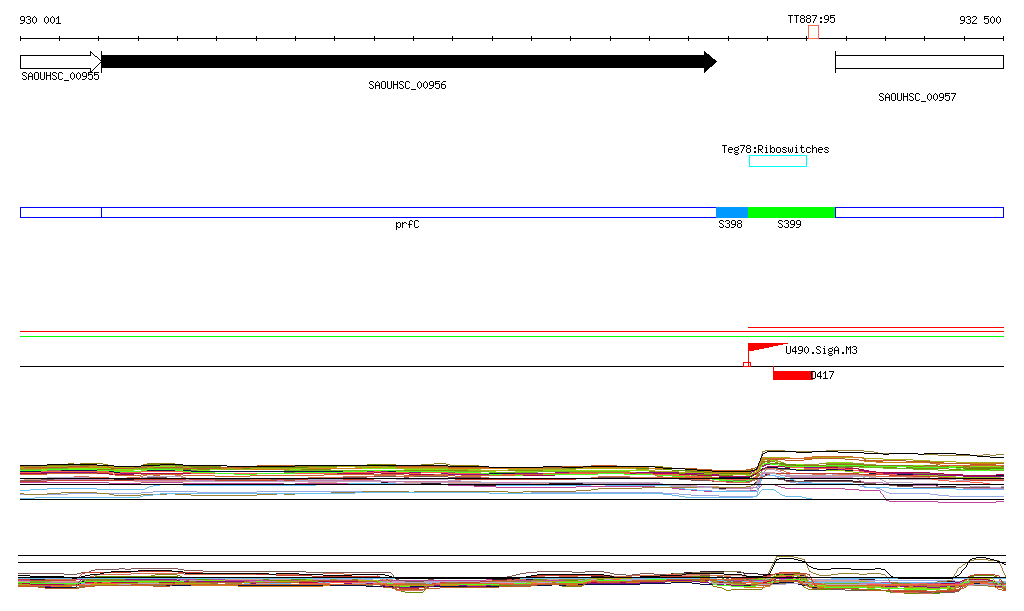The image size is (1024, 611).
Task: Click the white prfC segment bar
Action: (x=408, y=212)
